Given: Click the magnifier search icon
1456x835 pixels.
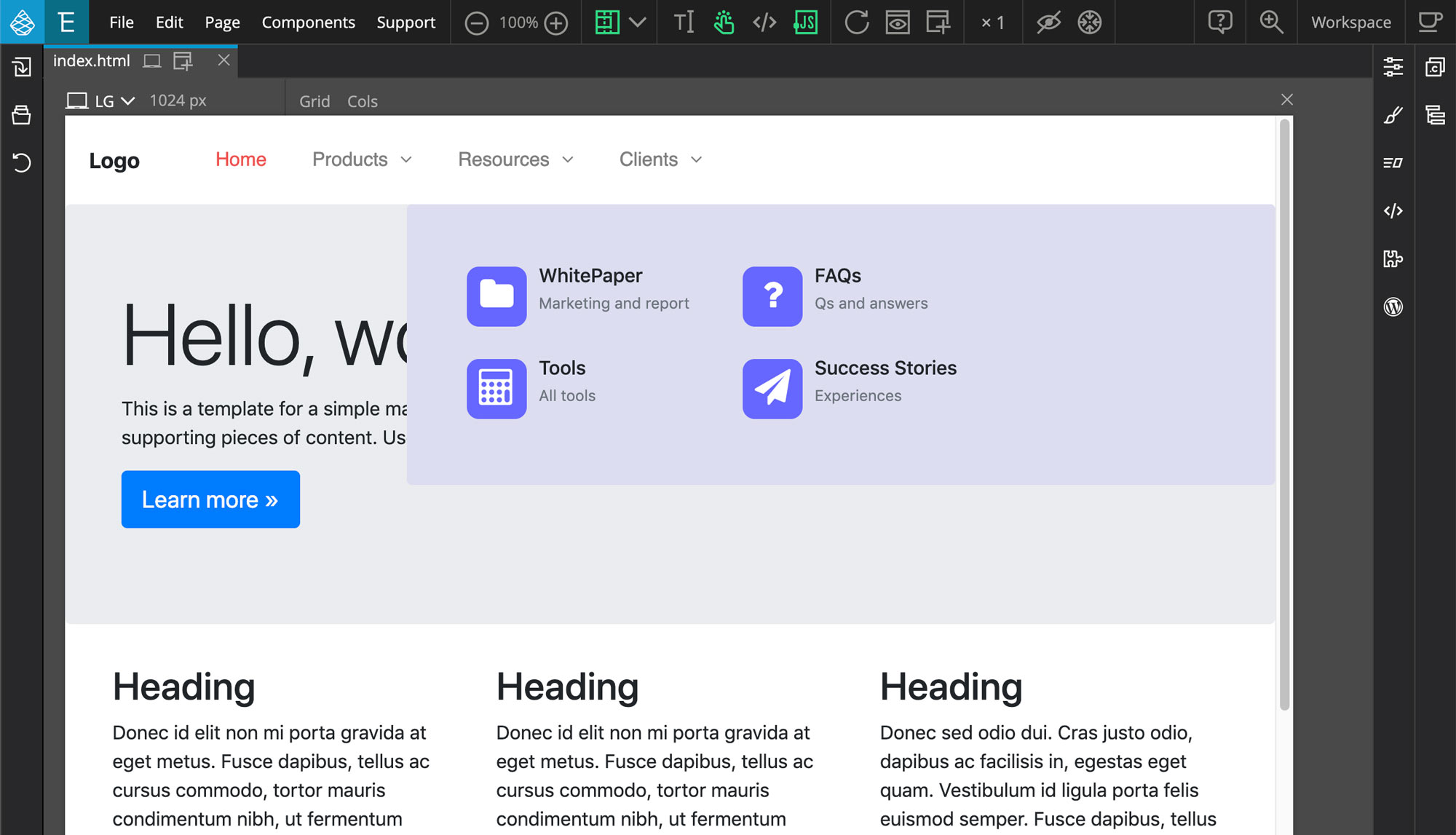Looking at the screenshot, I should 1271,23.
